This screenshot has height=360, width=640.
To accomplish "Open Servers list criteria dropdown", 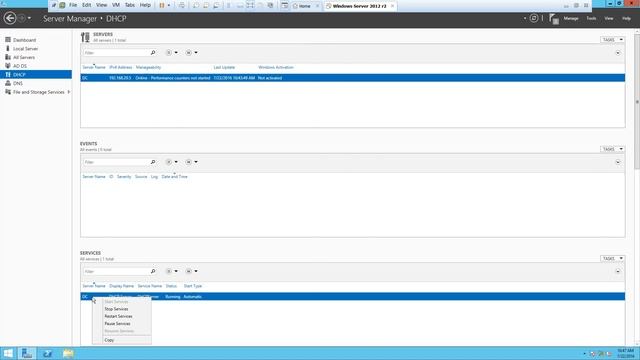I will click(171, 53).
